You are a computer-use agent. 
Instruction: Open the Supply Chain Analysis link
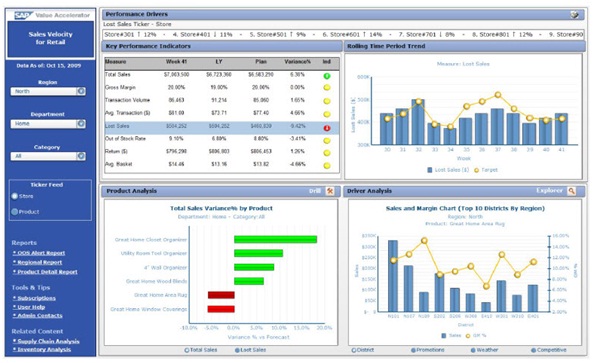pyautogui.click(x=46, y=341)
